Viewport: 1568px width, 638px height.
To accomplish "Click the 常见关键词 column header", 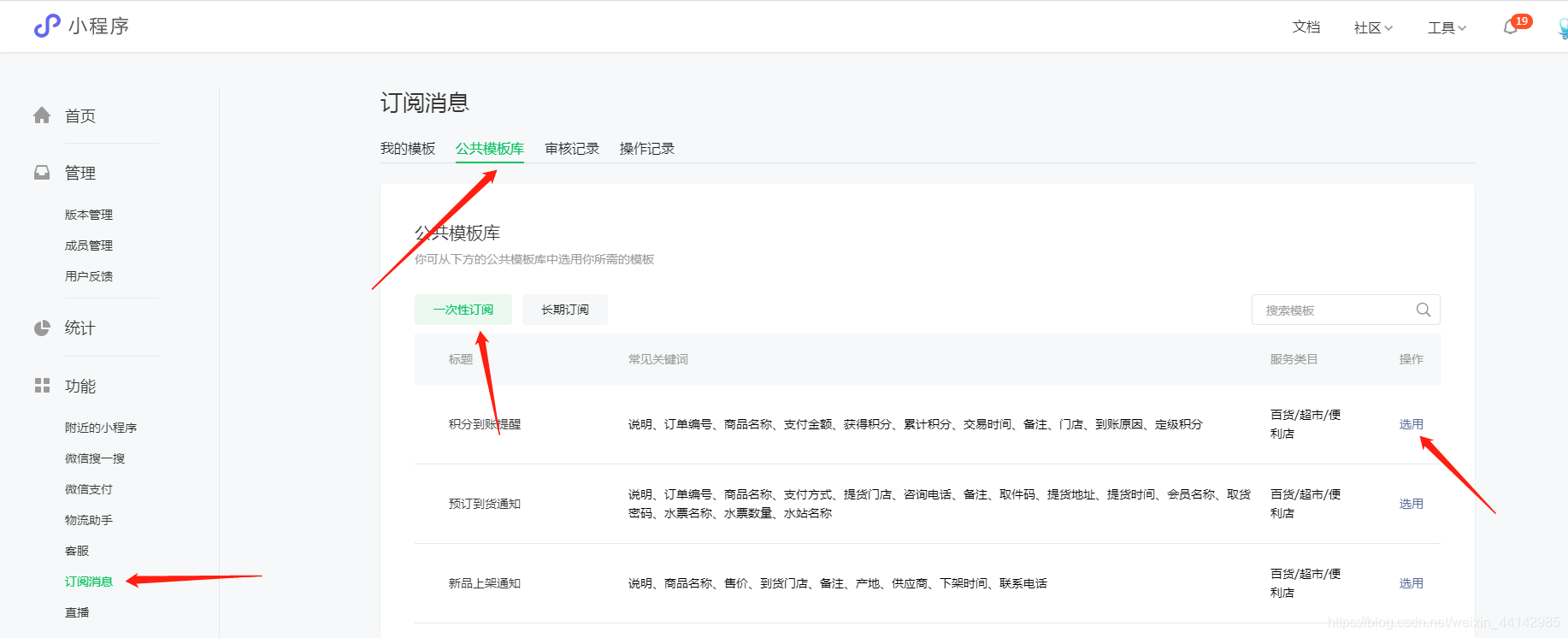I will (x=658, y=359).
